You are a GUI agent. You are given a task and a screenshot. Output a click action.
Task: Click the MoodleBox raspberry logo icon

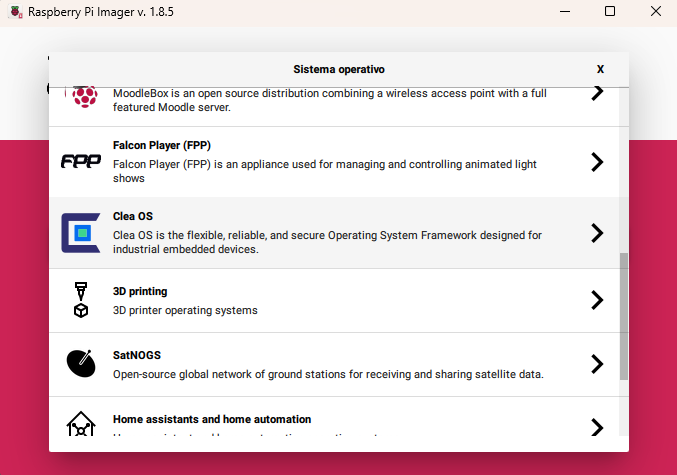click(x=85, y=97)
